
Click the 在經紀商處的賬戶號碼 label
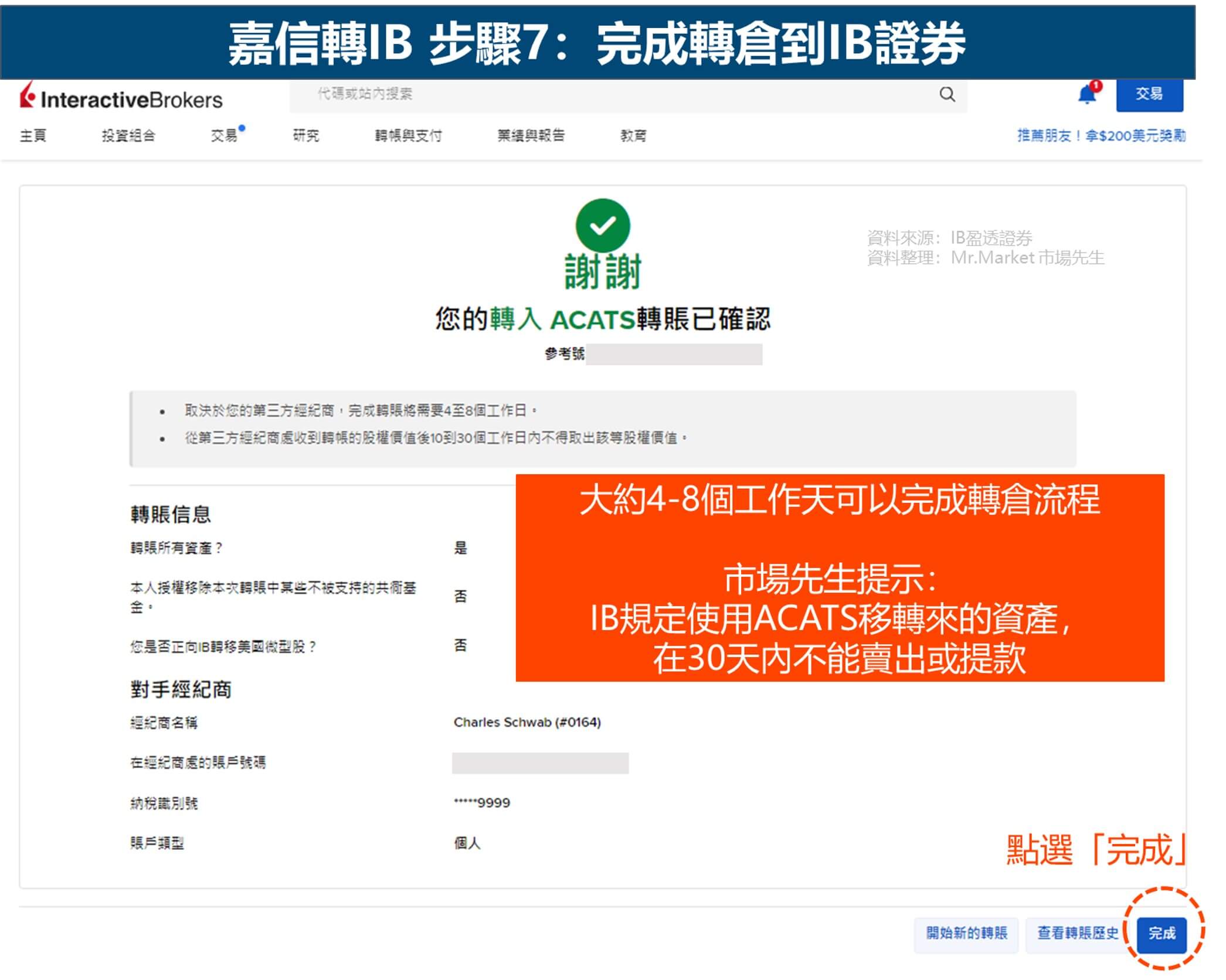click(198, 763)
